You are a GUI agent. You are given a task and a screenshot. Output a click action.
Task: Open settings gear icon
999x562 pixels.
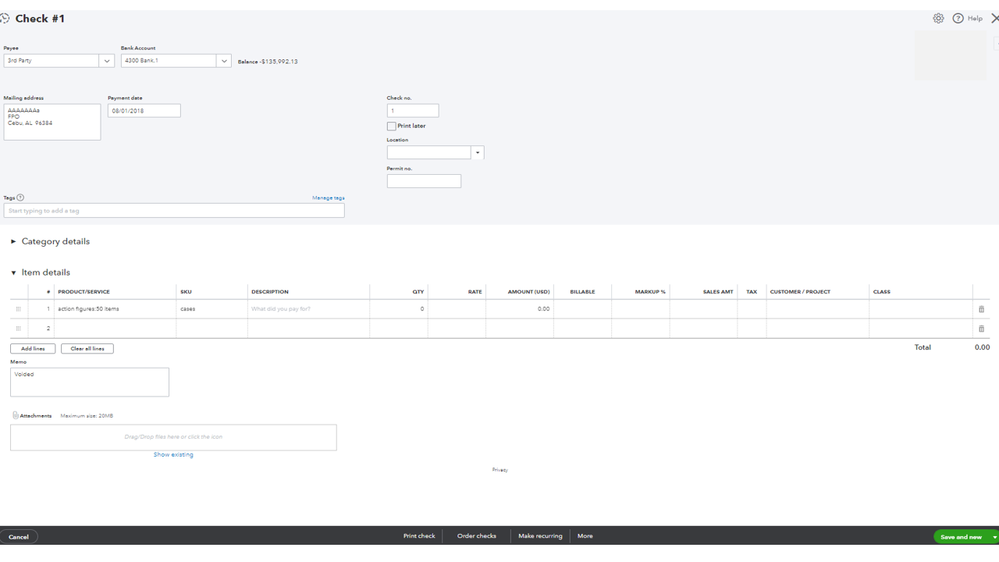click(x=938, y=18)
